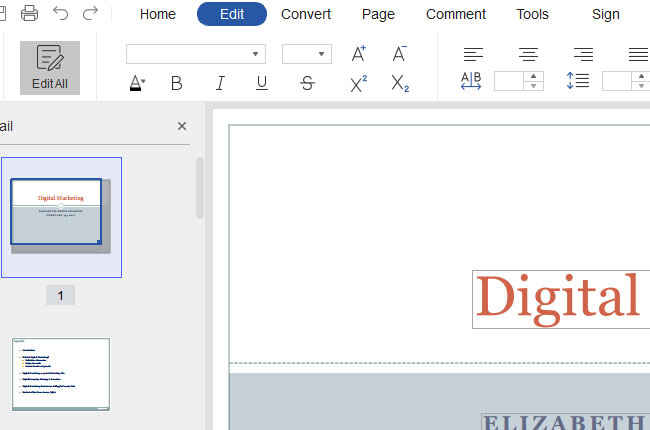
Task: Click the Redo arrow
Action: [x=91, y=14]
